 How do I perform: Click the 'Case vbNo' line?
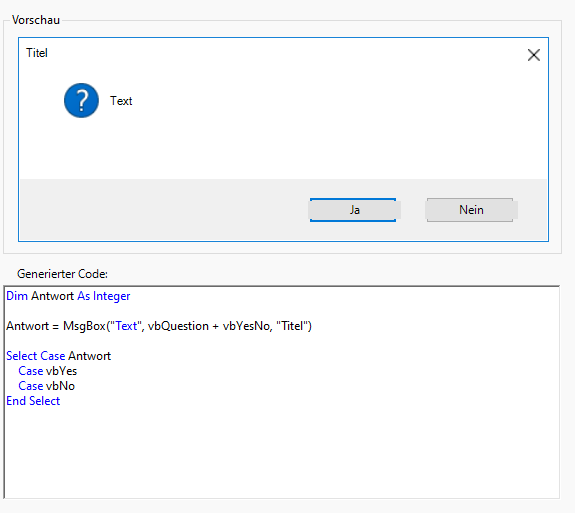[x=47, y=386]
